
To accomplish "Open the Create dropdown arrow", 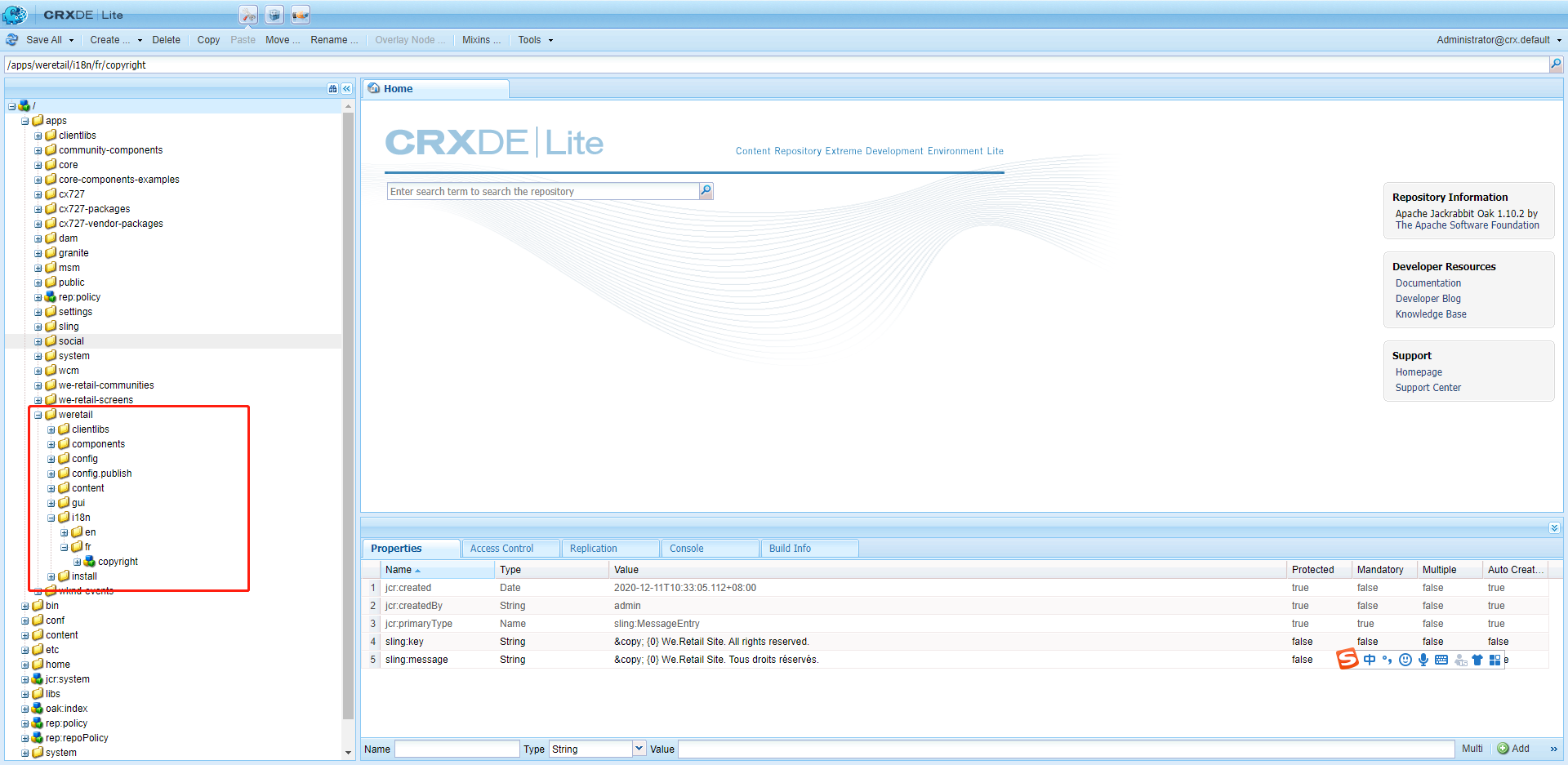I will [x=140, y=40].
